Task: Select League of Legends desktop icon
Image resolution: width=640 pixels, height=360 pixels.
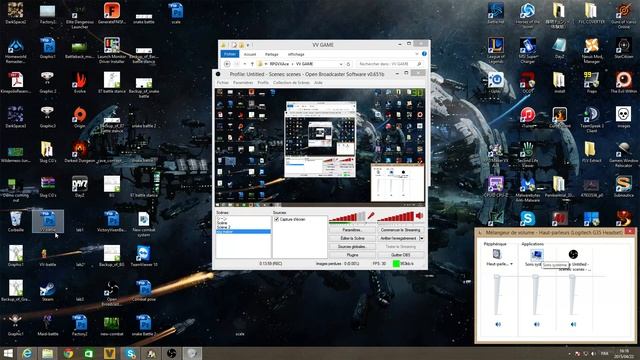Action: coord(496,51)
